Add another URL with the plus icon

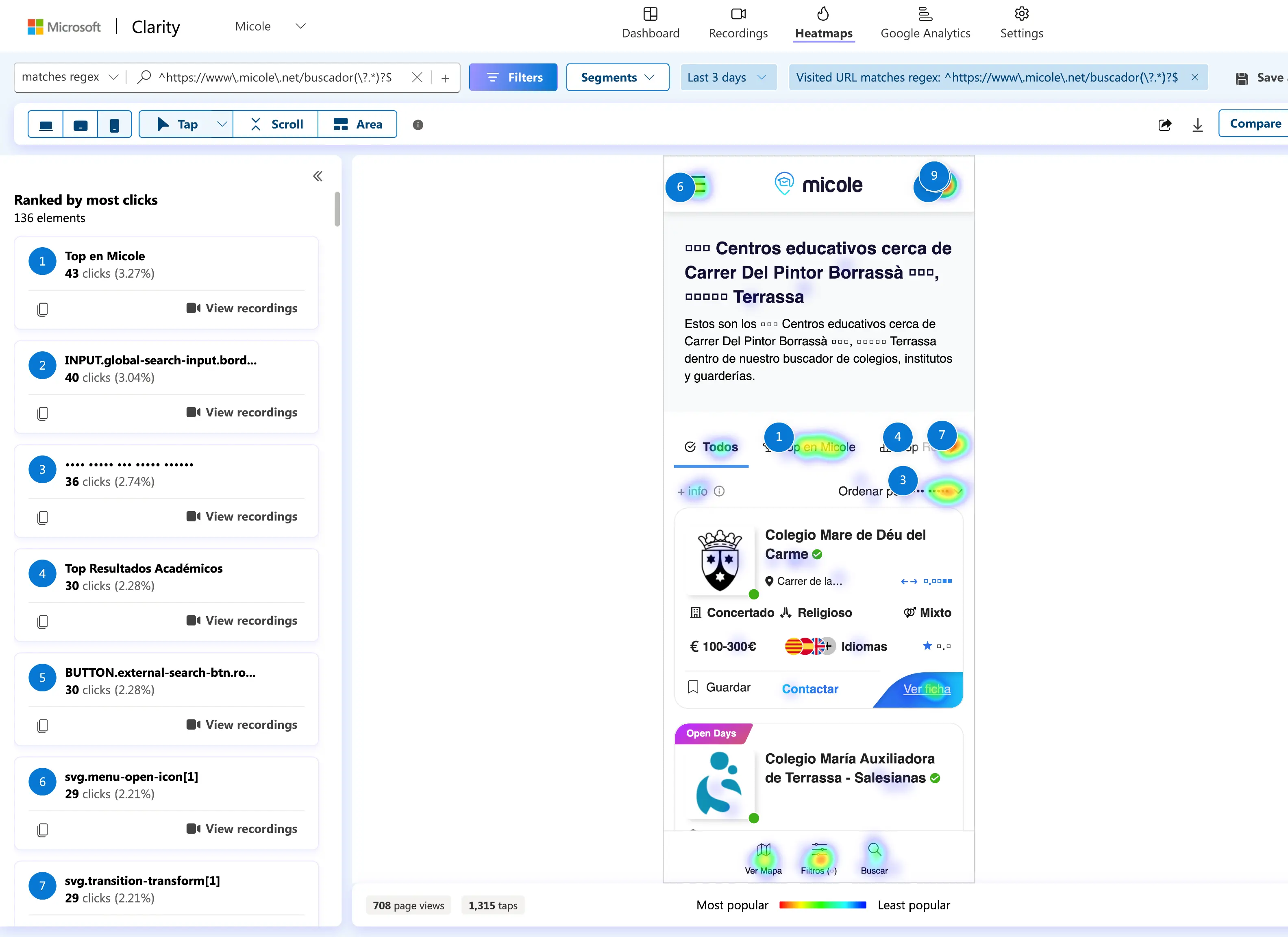coord(445,78)
